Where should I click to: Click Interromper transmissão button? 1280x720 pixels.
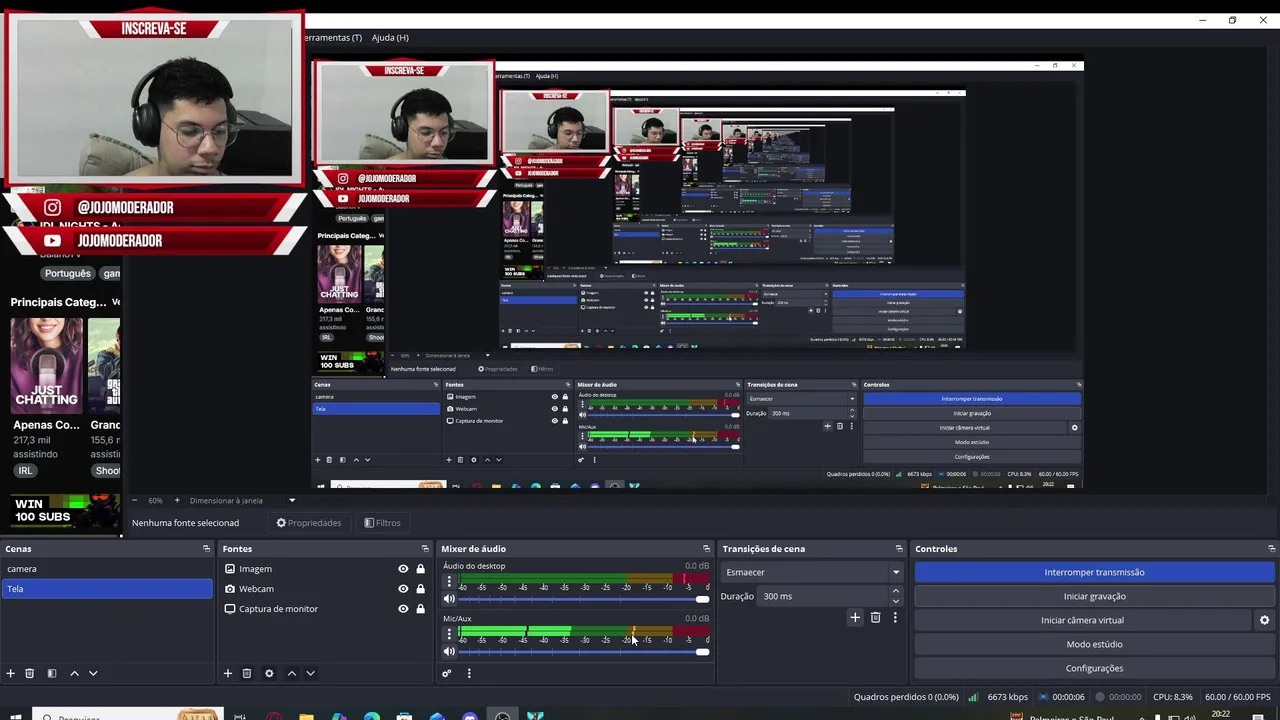(1094, 572)
